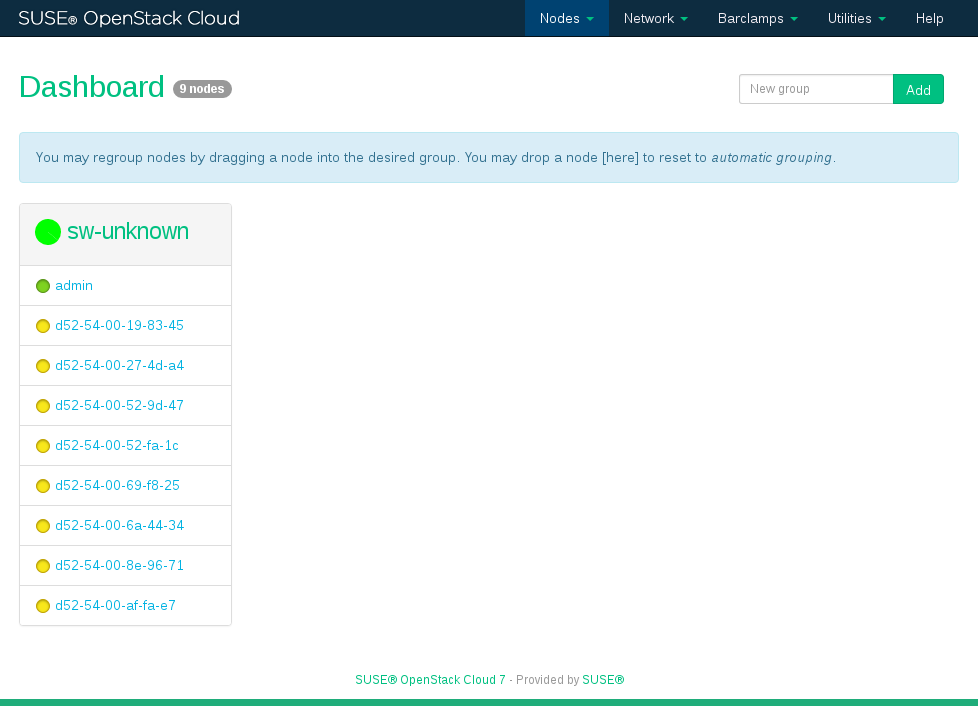Click the green sw-unknown group status circle
The height and width of the screenshot is (706, 978).
click(x=48, y=232)
